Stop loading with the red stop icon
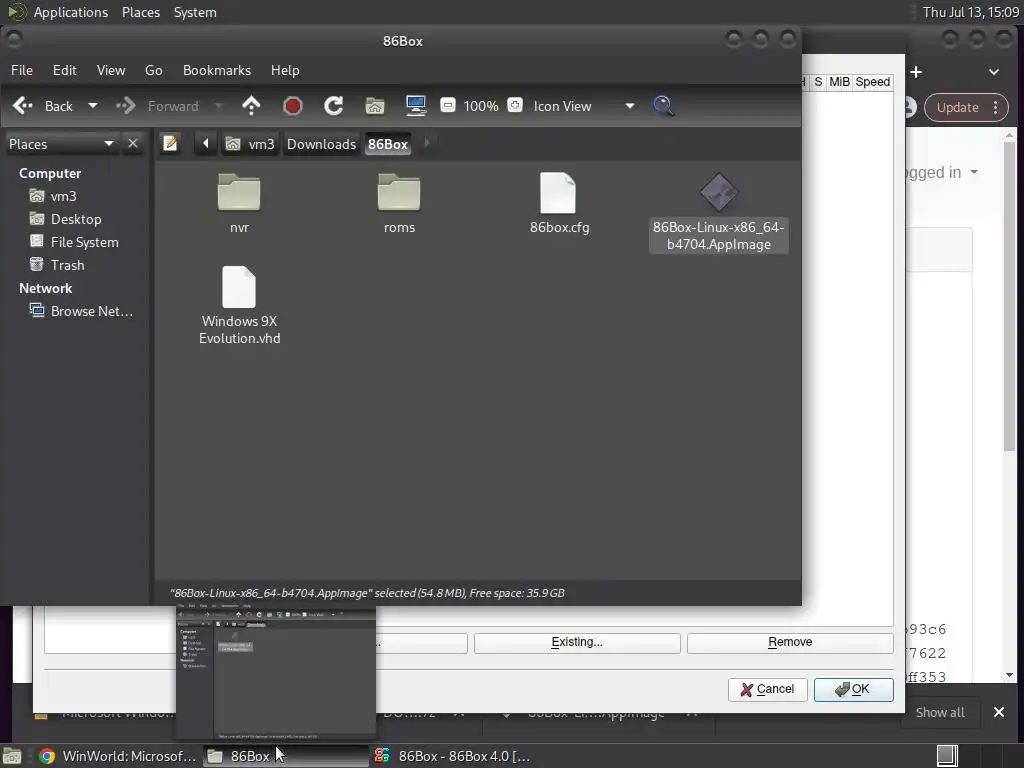 293,106
